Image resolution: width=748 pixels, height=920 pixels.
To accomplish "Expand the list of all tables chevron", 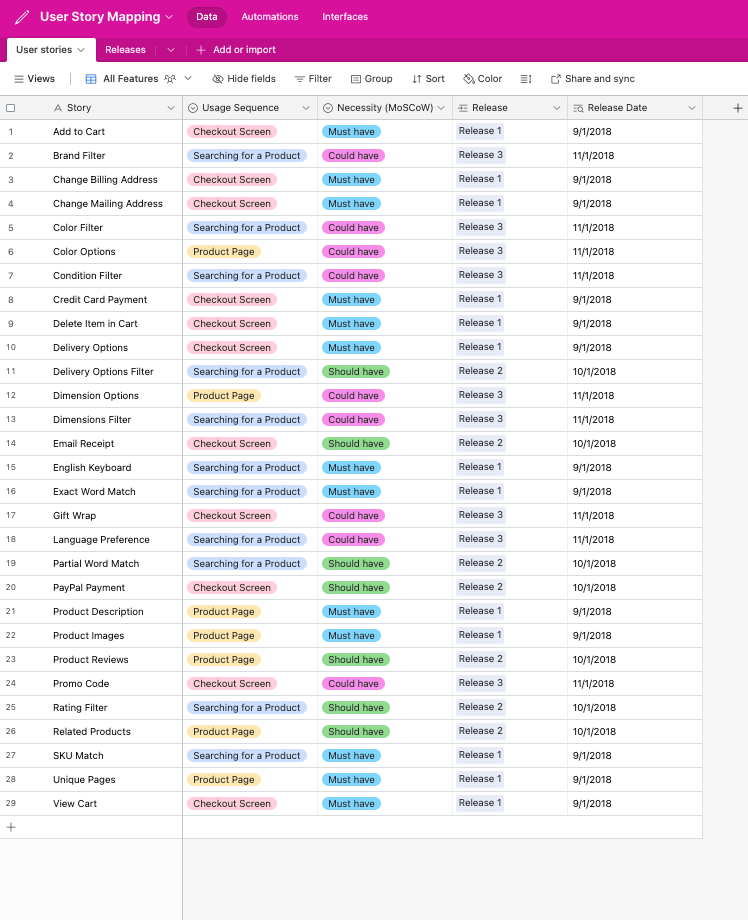I will (x=171, y=50).
